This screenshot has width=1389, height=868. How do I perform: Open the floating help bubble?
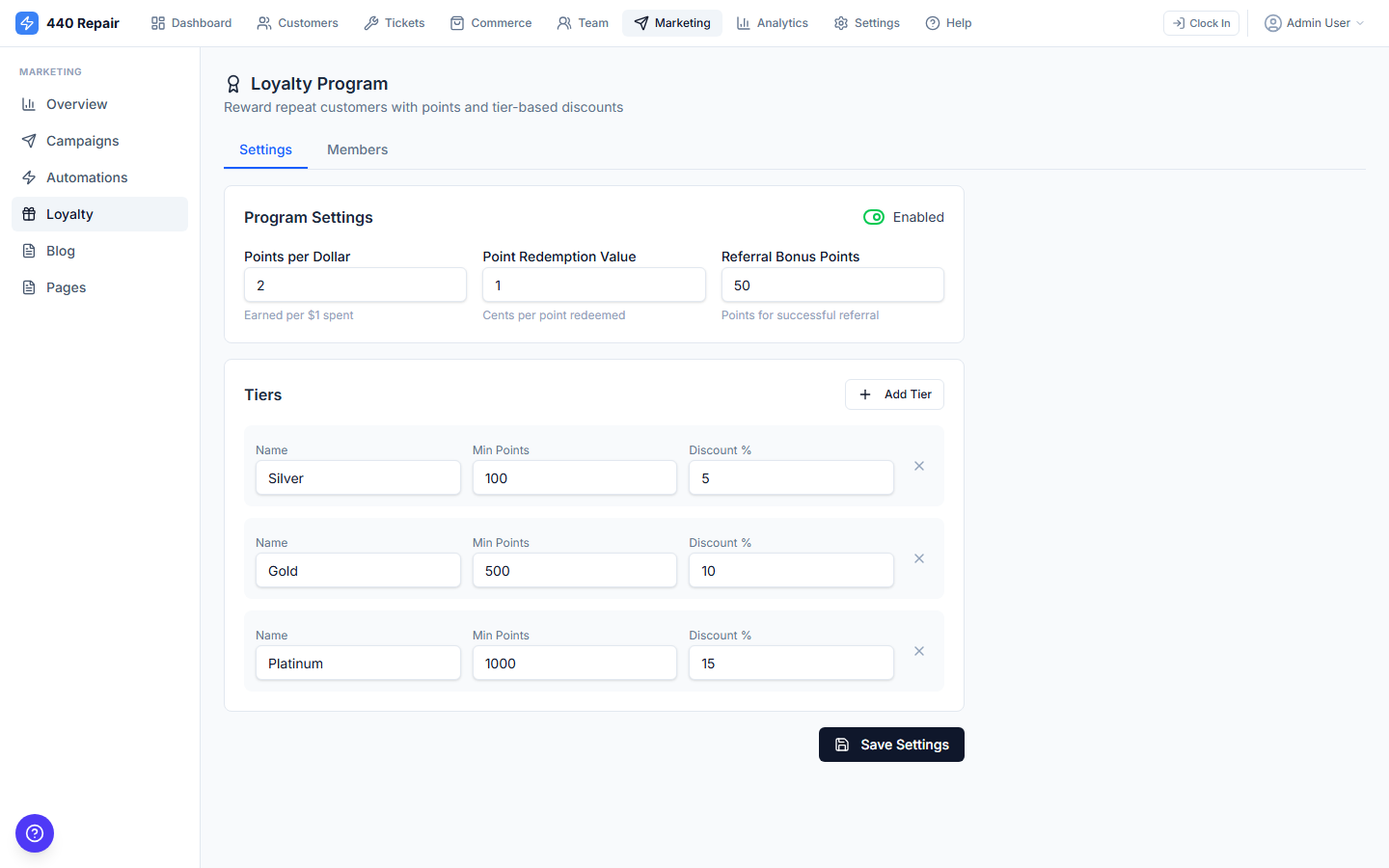(35, 833)
